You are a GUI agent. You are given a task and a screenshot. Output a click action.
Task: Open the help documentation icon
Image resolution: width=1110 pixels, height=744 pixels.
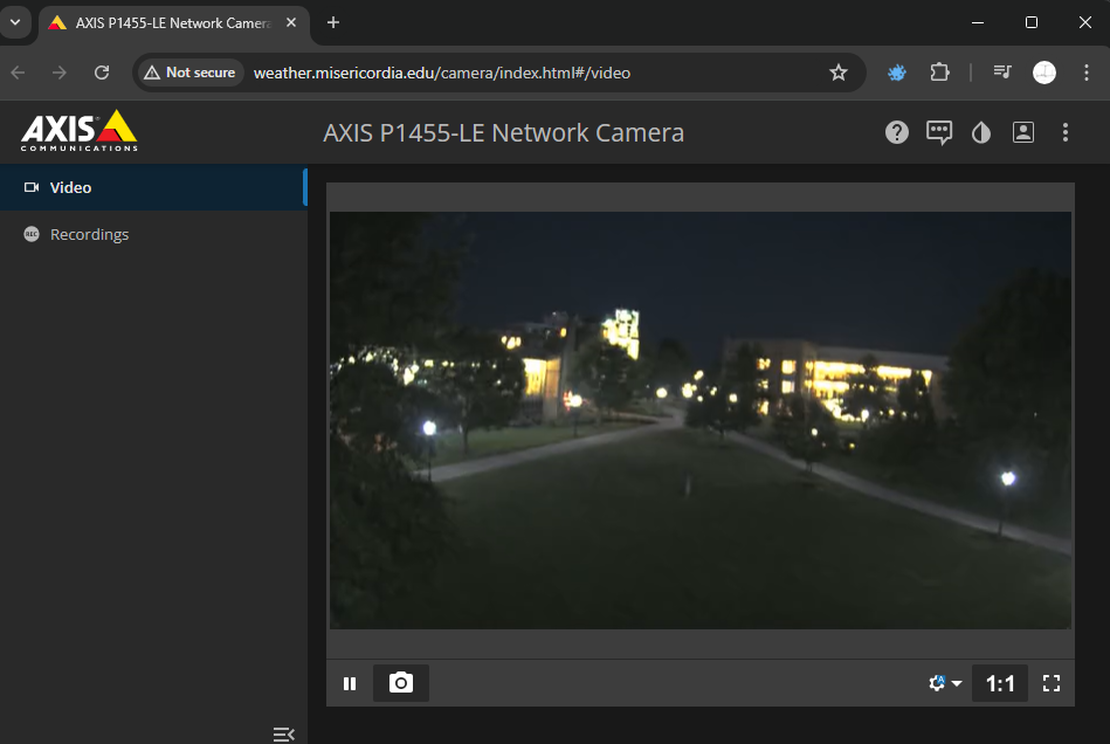[x=896, y=132]
